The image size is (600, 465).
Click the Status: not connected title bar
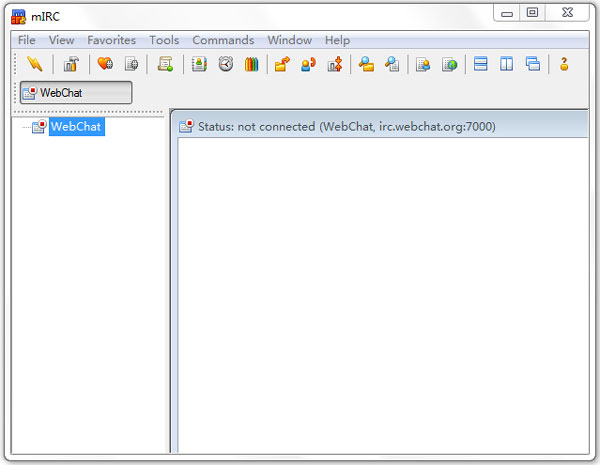point(346,127)
